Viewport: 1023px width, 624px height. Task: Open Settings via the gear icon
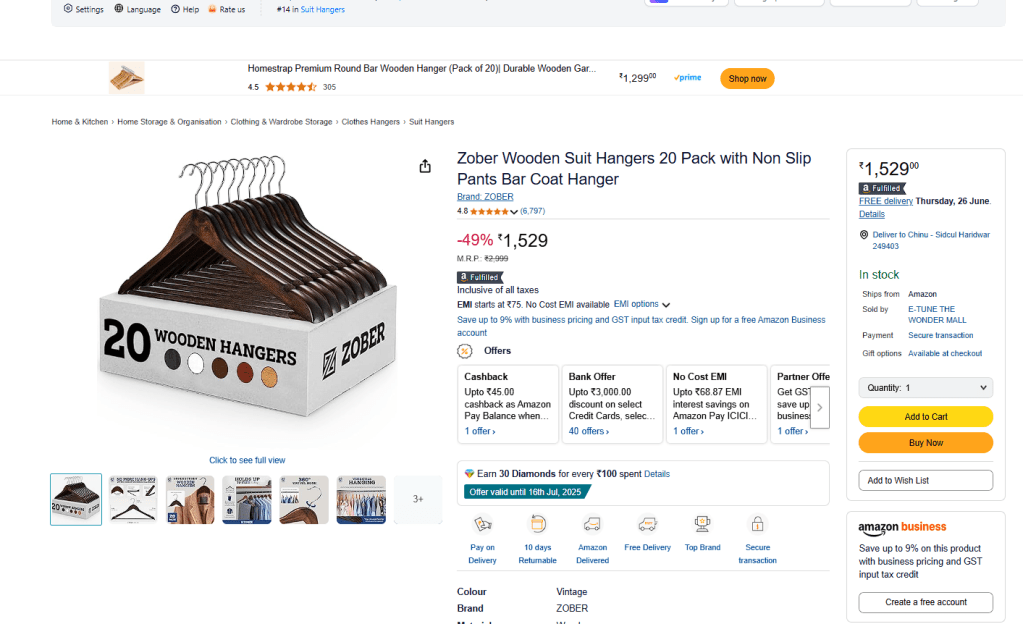click(x=68, y=9)
